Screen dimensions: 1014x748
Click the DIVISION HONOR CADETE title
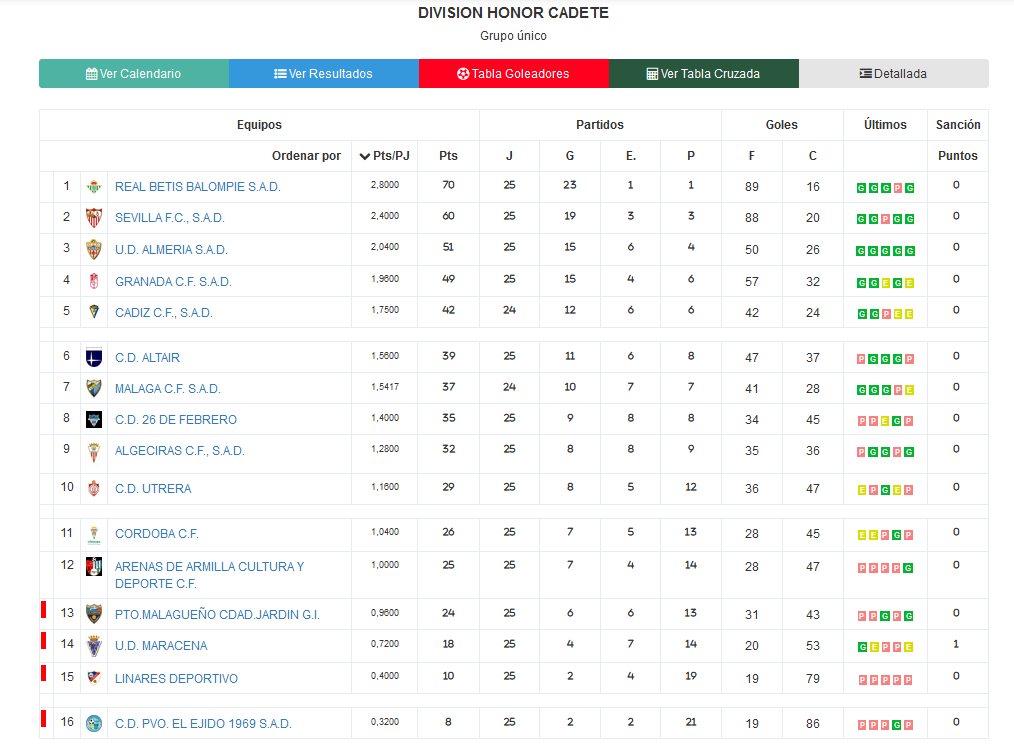coord(513,13)
